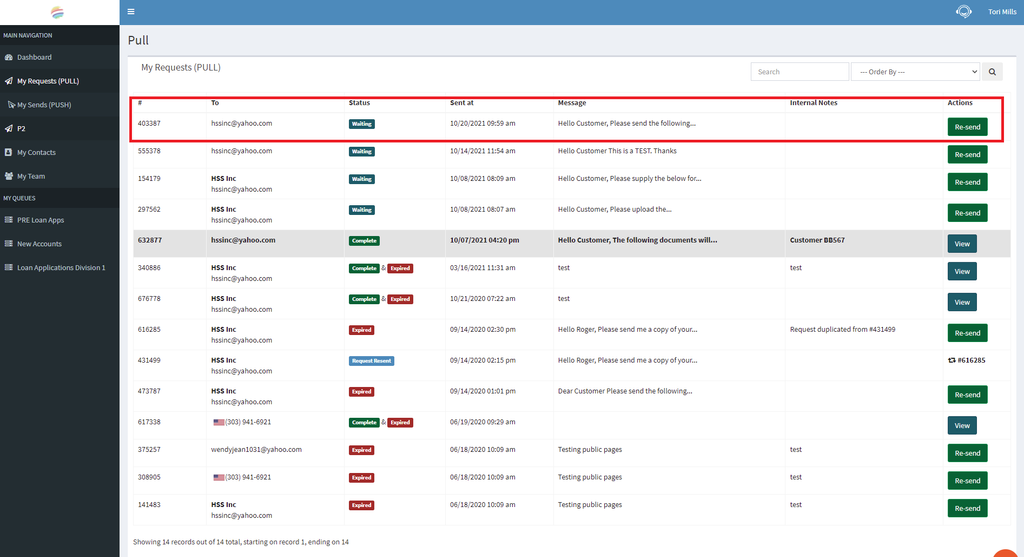Click internal note "Customer BB567"

(x=817, y=240)
